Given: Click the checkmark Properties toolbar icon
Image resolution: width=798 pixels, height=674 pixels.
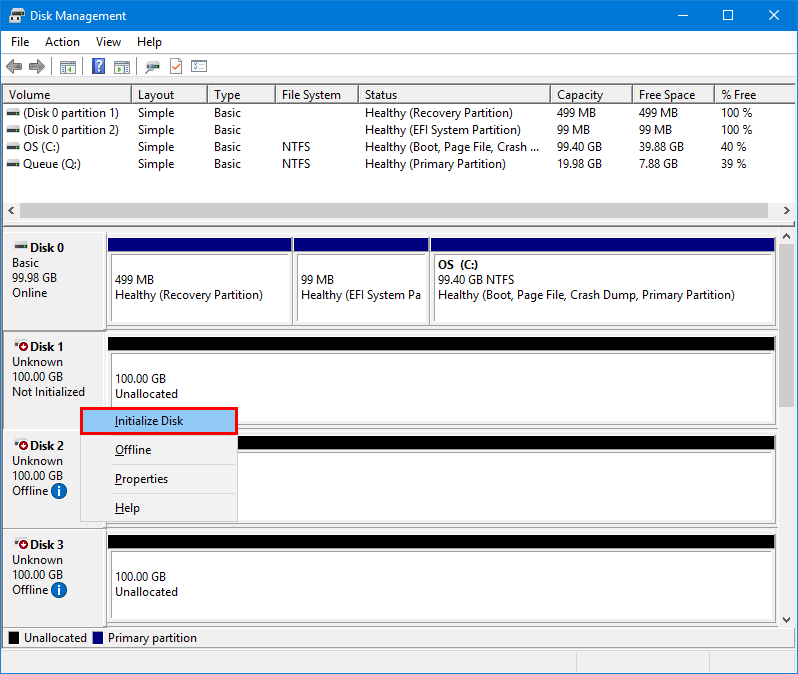Looking at the screenshot, I should coord(176,67).
